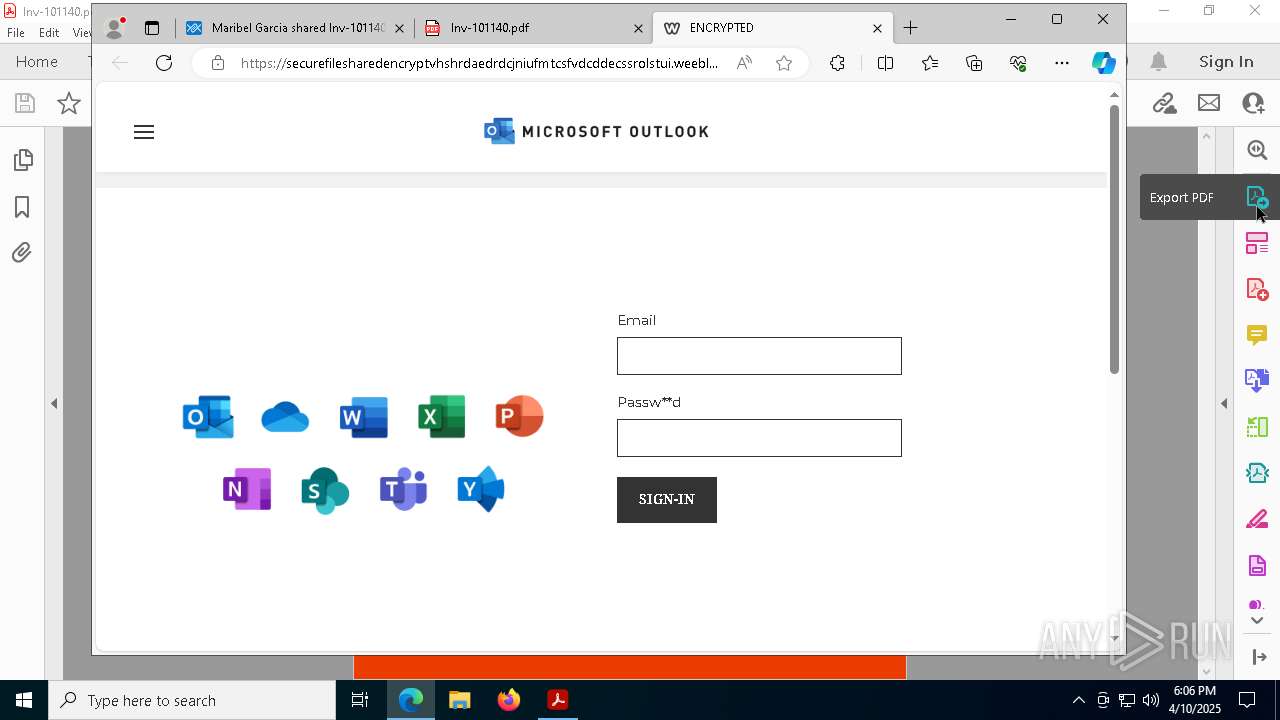Open Acrobat notifications bell
Screen dimensions: 1280x720
click(x=1159, y=62)
